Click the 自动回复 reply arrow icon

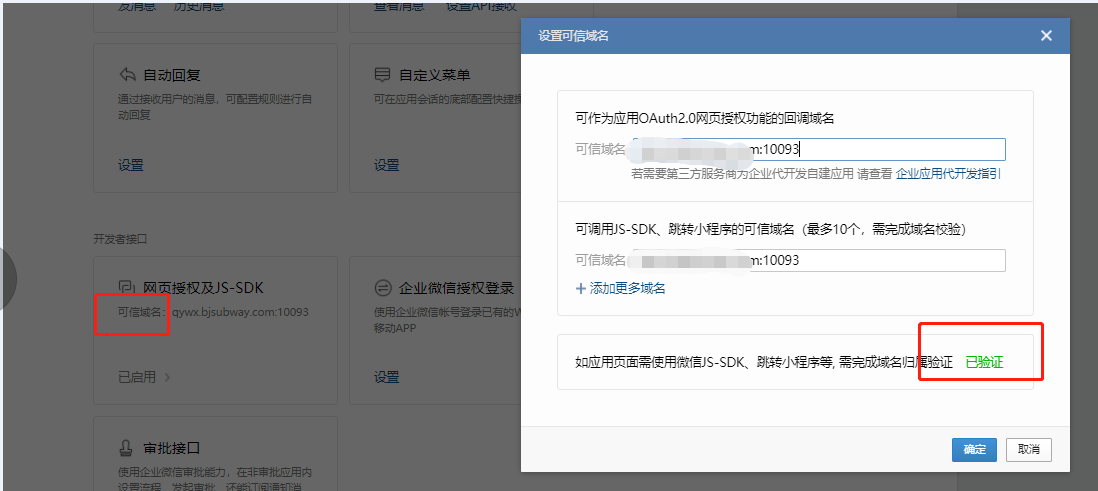point(127,75)
